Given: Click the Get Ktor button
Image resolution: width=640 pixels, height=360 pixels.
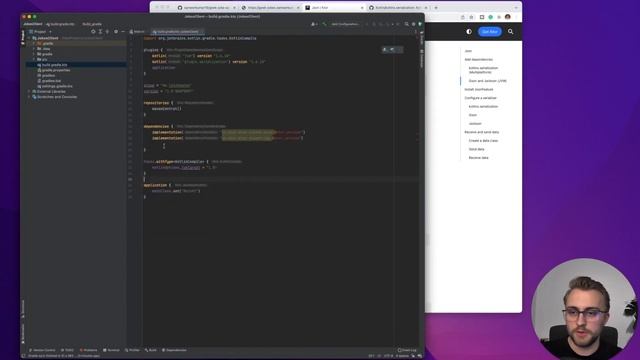Looking at the screenshot, I should 490,31.
